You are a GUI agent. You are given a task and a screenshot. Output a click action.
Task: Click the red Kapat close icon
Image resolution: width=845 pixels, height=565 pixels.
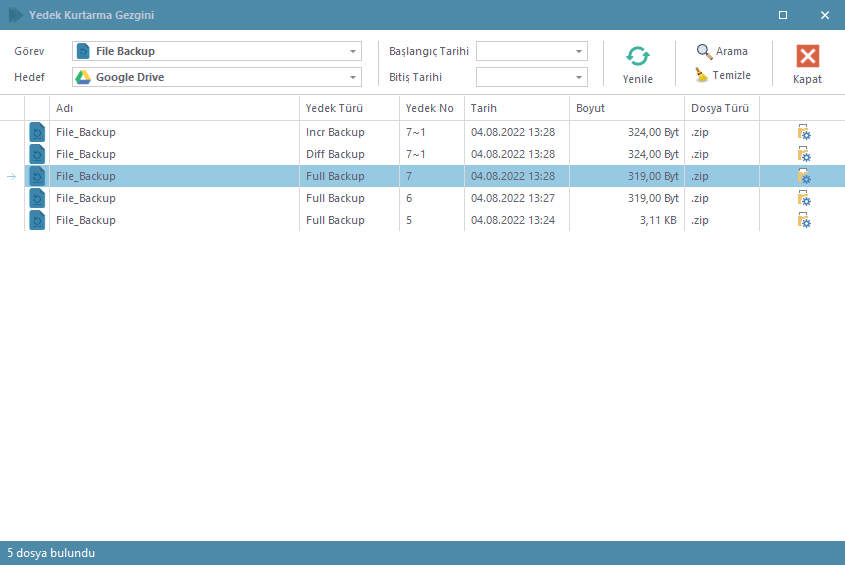807,56
